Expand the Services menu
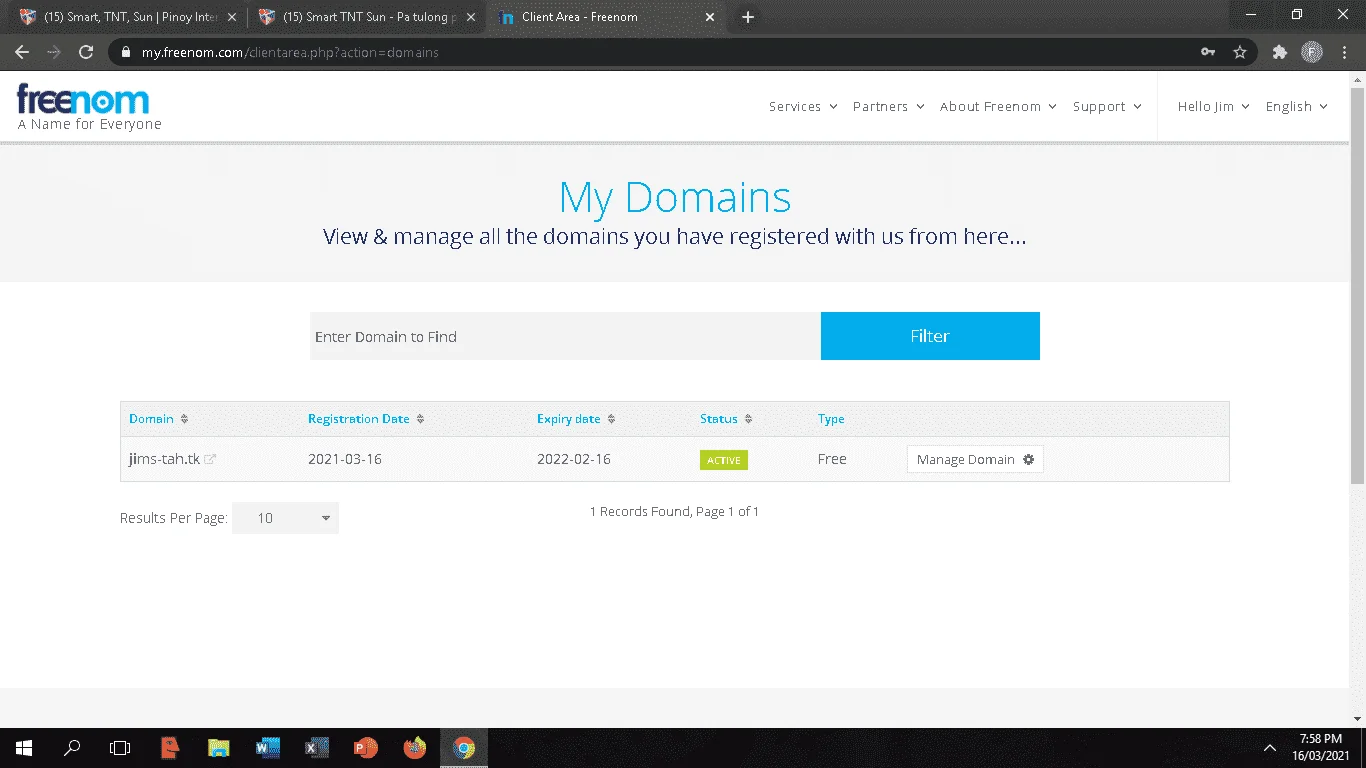Image resolution: width=1366 pixels, height=768 pixels. [x=803, y=106]
